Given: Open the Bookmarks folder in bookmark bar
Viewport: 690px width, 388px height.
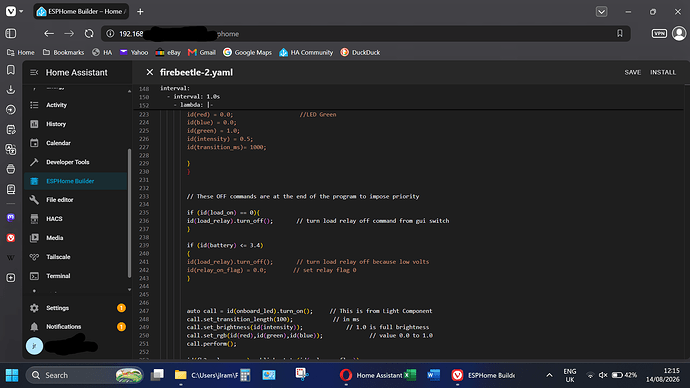Looking at the screenshot, I should click(x=63, y=52).
